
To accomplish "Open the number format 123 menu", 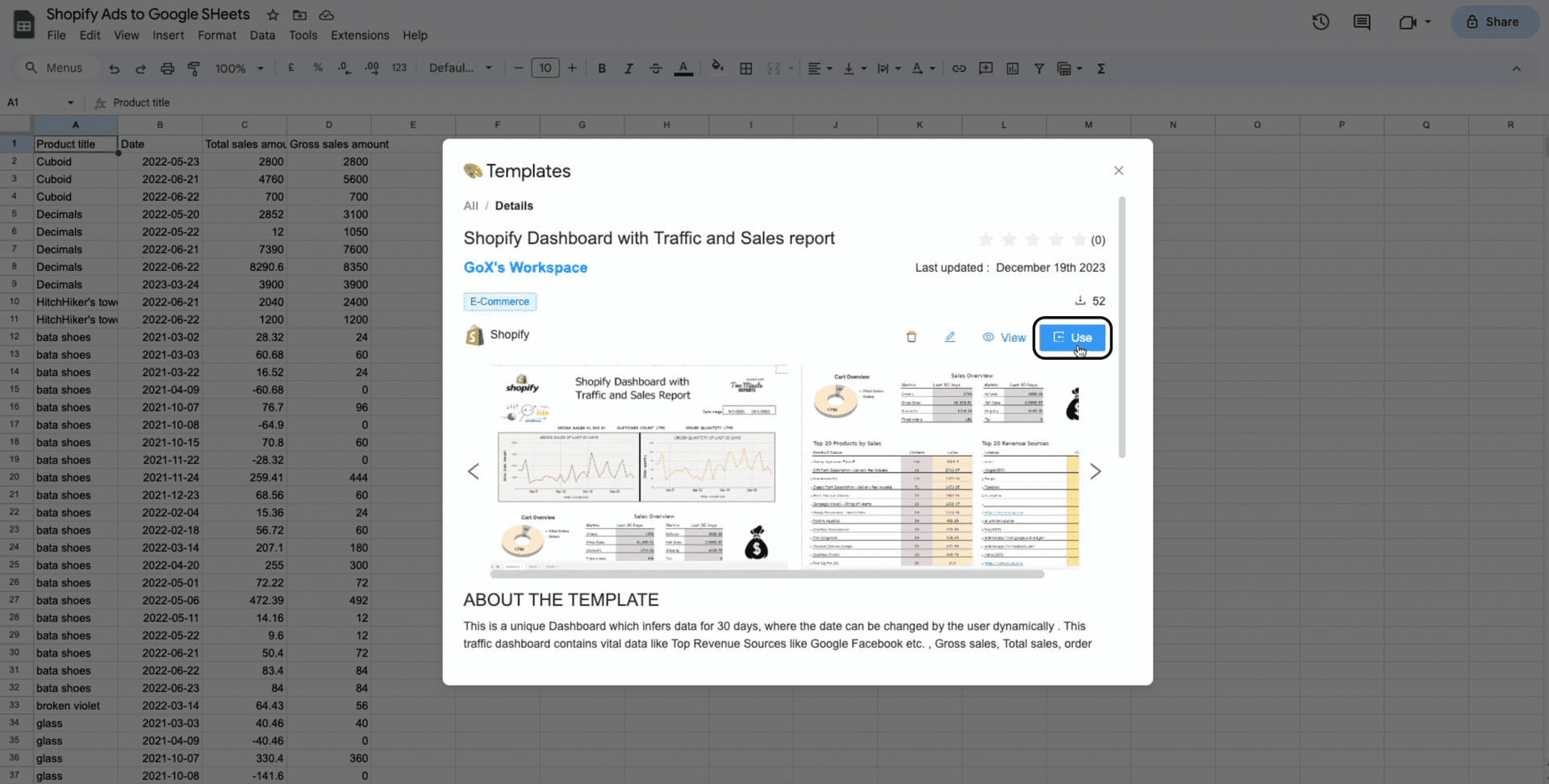I will click(x=399, y=68).
